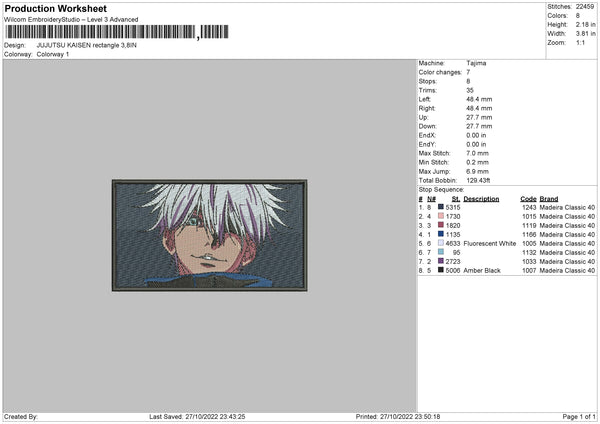Click the Brand column header

click(549, 199)
